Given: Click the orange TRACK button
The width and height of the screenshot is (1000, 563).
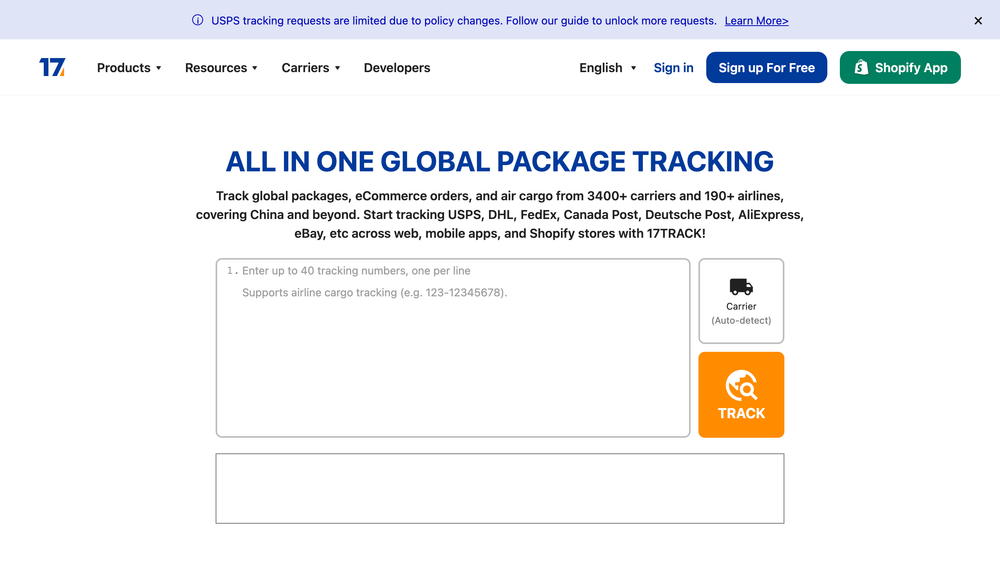Looking at the screenshot, I should (740, 395).
